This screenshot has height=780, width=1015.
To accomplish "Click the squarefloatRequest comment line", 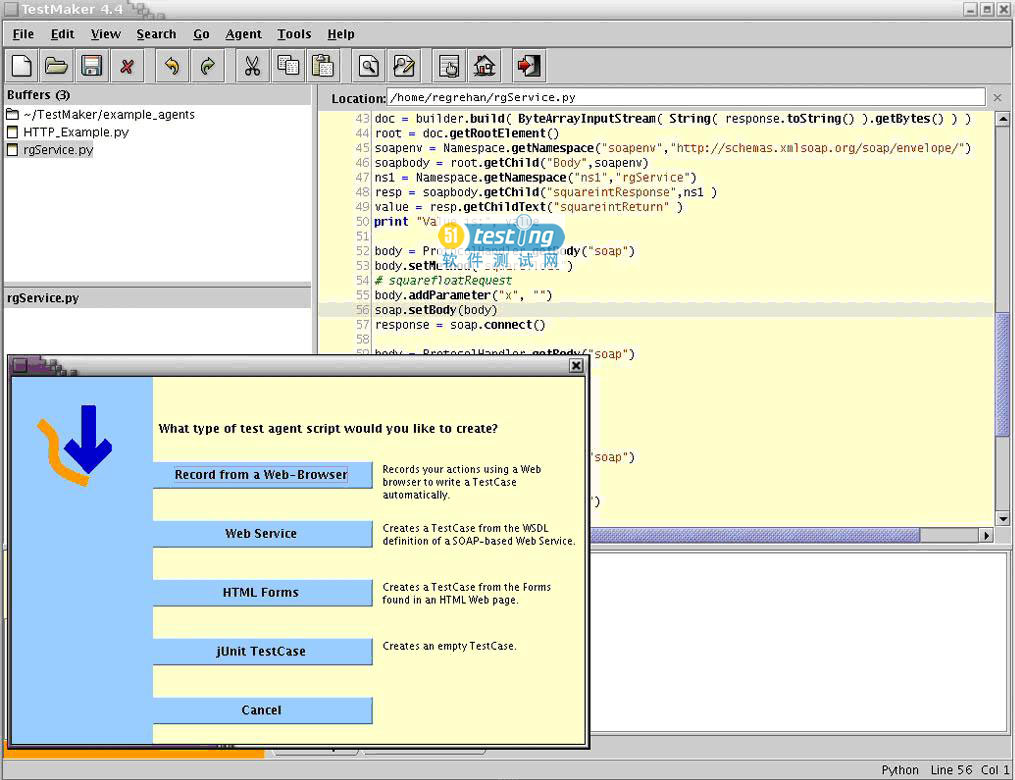I will (x=443, y=280).
